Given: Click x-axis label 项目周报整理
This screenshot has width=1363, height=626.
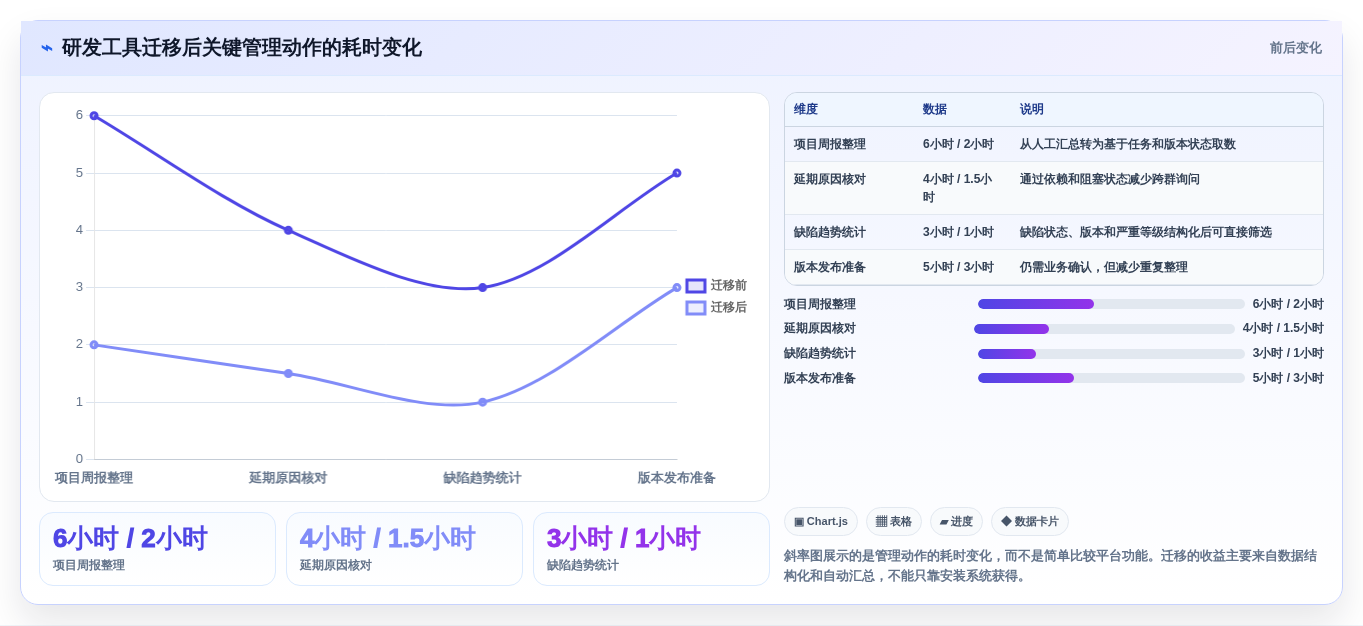Looking at the screenshot, I should click(x=94, y=478).
